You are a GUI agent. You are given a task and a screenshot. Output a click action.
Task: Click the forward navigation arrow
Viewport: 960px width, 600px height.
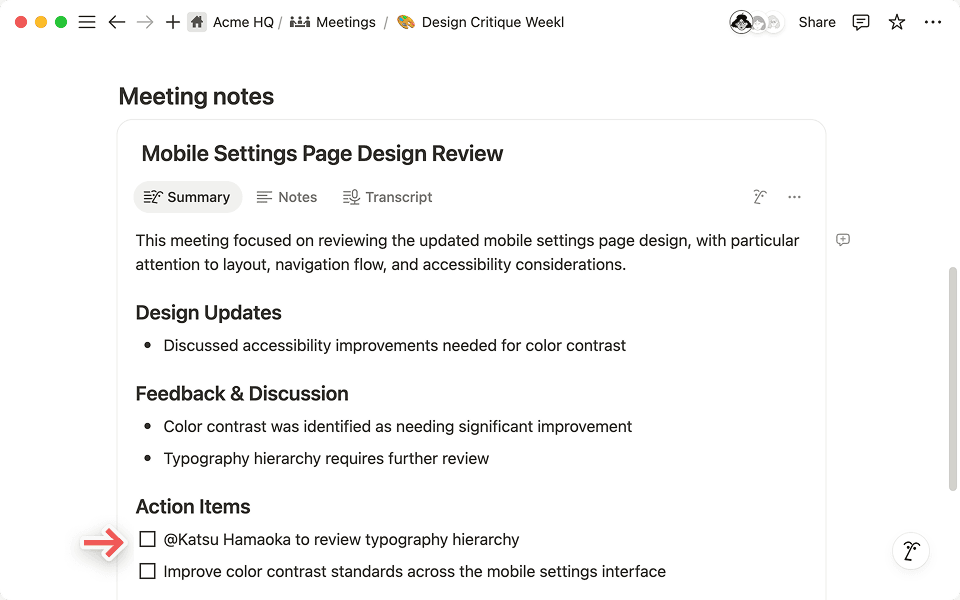tap(145, 21)
